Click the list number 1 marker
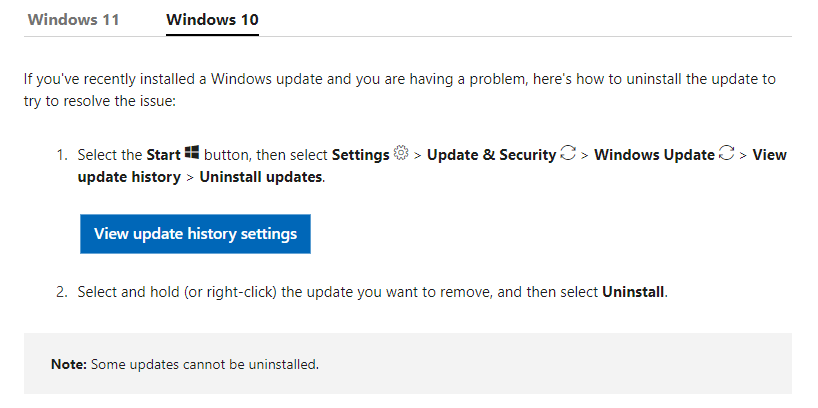 point(62,155)
